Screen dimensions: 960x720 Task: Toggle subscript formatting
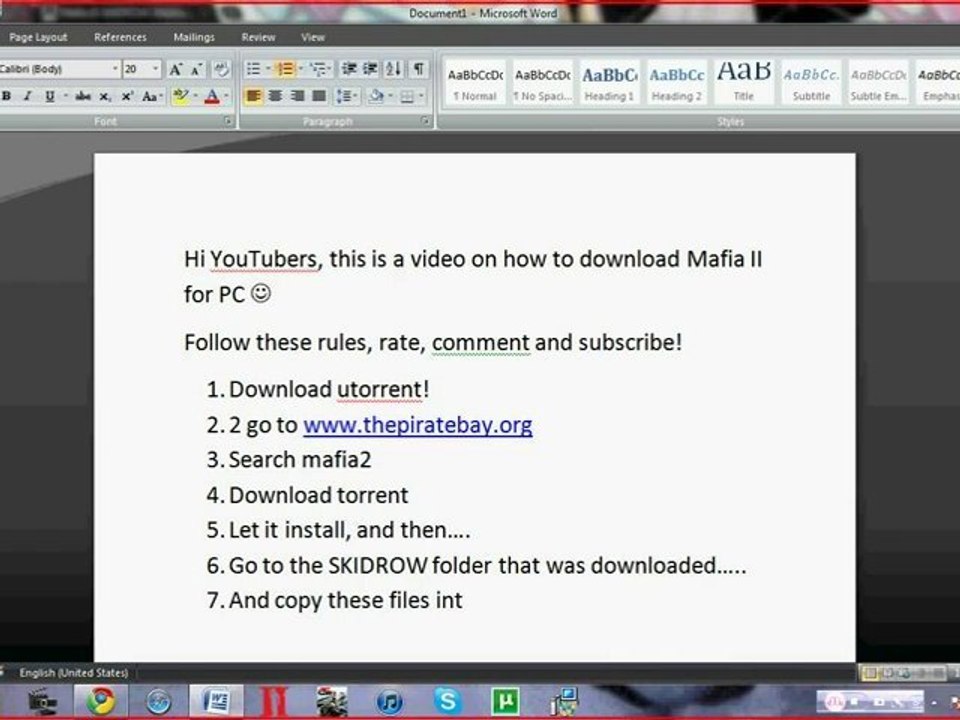(105, 96)
